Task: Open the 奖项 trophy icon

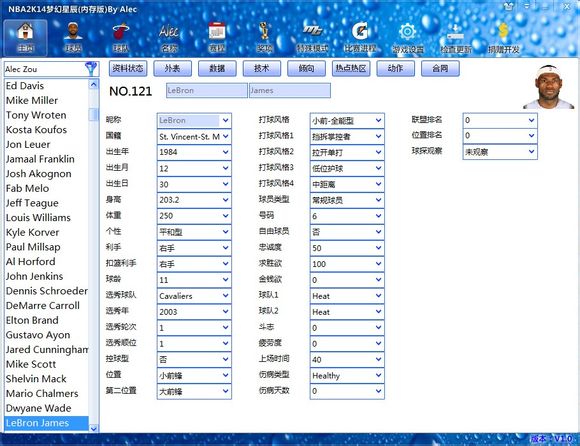Action: pyautogui.click(x=264, y=37)
